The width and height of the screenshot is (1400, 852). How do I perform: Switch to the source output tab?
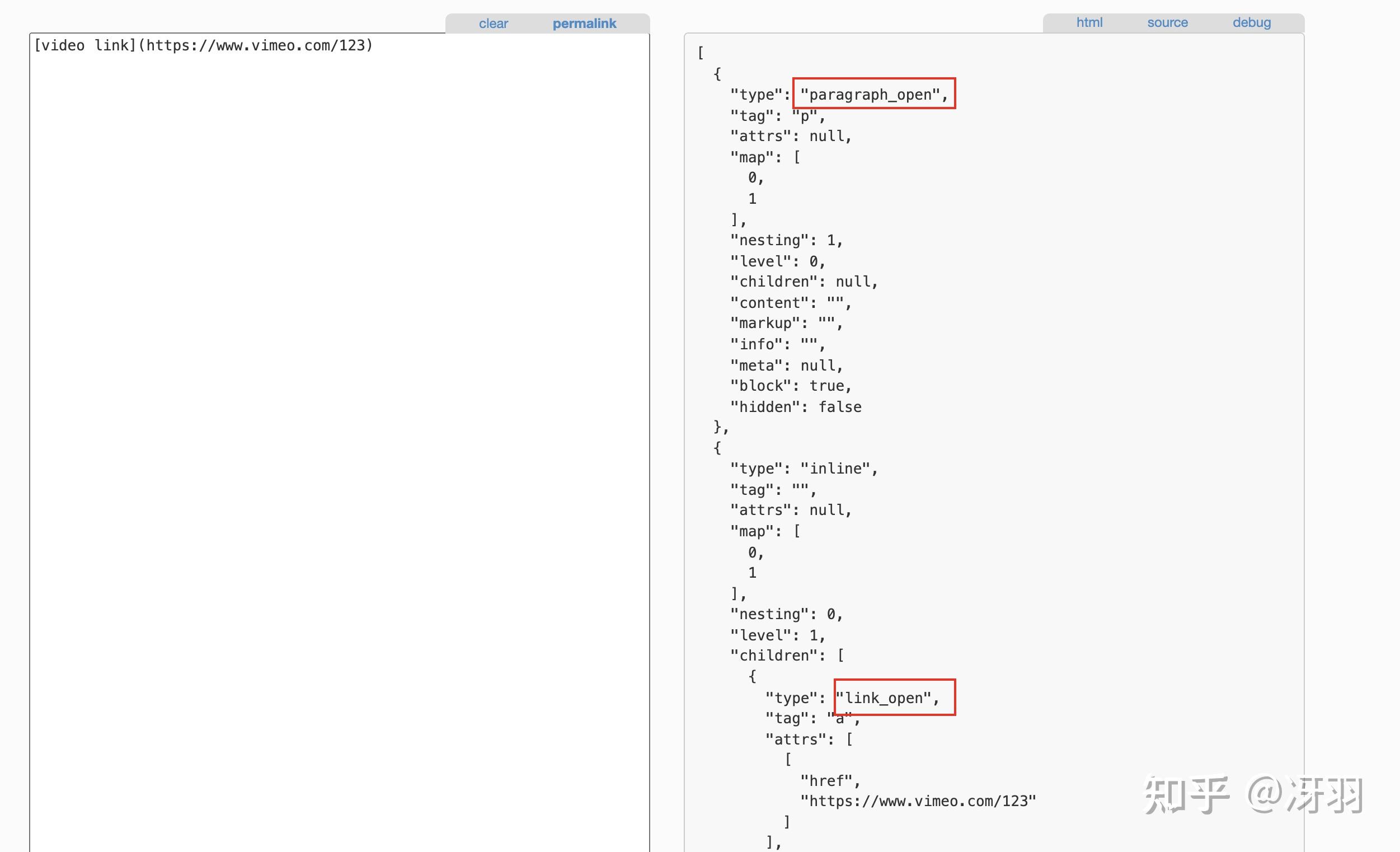pos(1167,22)
